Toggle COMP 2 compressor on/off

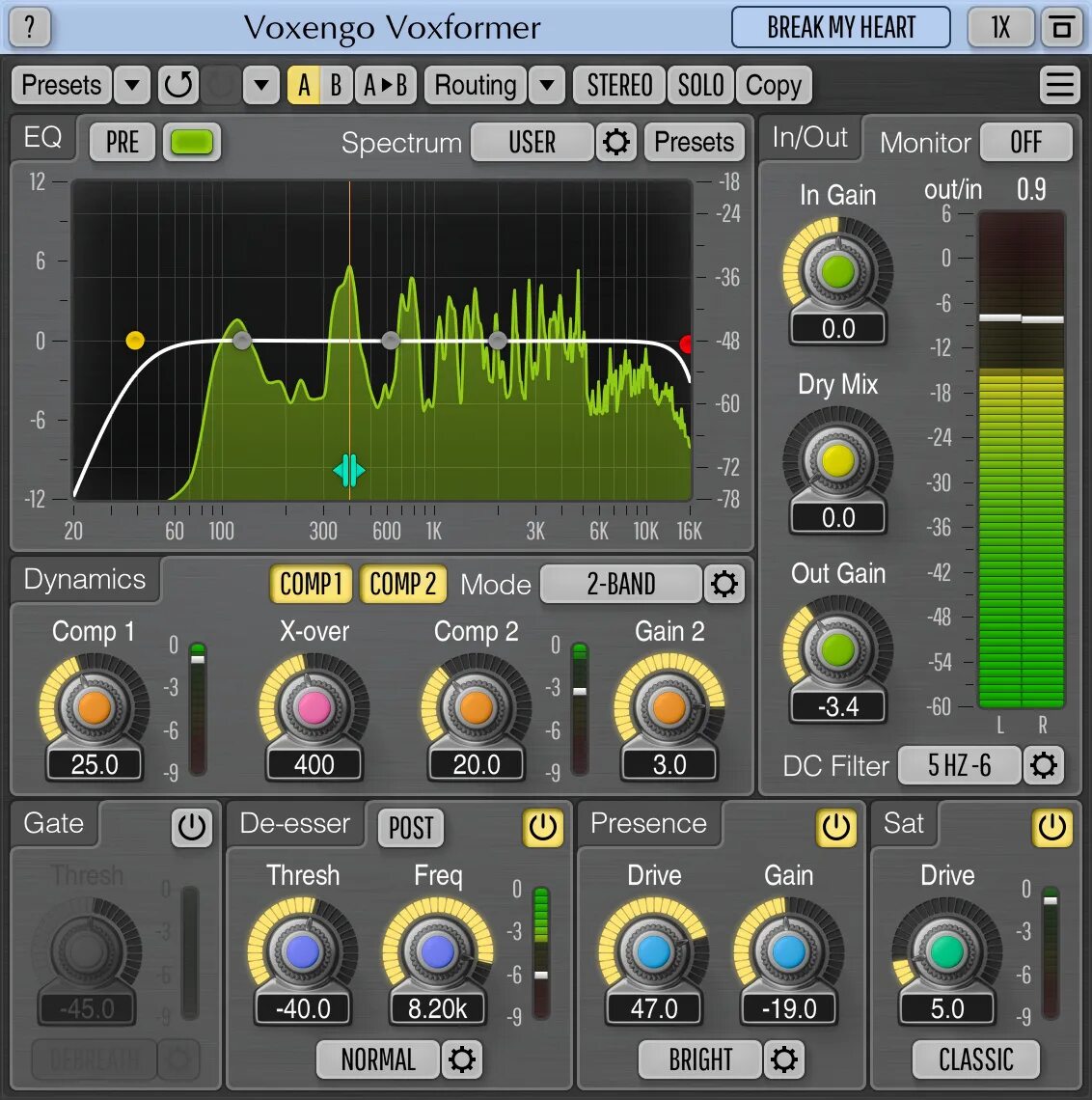(402, 584)
